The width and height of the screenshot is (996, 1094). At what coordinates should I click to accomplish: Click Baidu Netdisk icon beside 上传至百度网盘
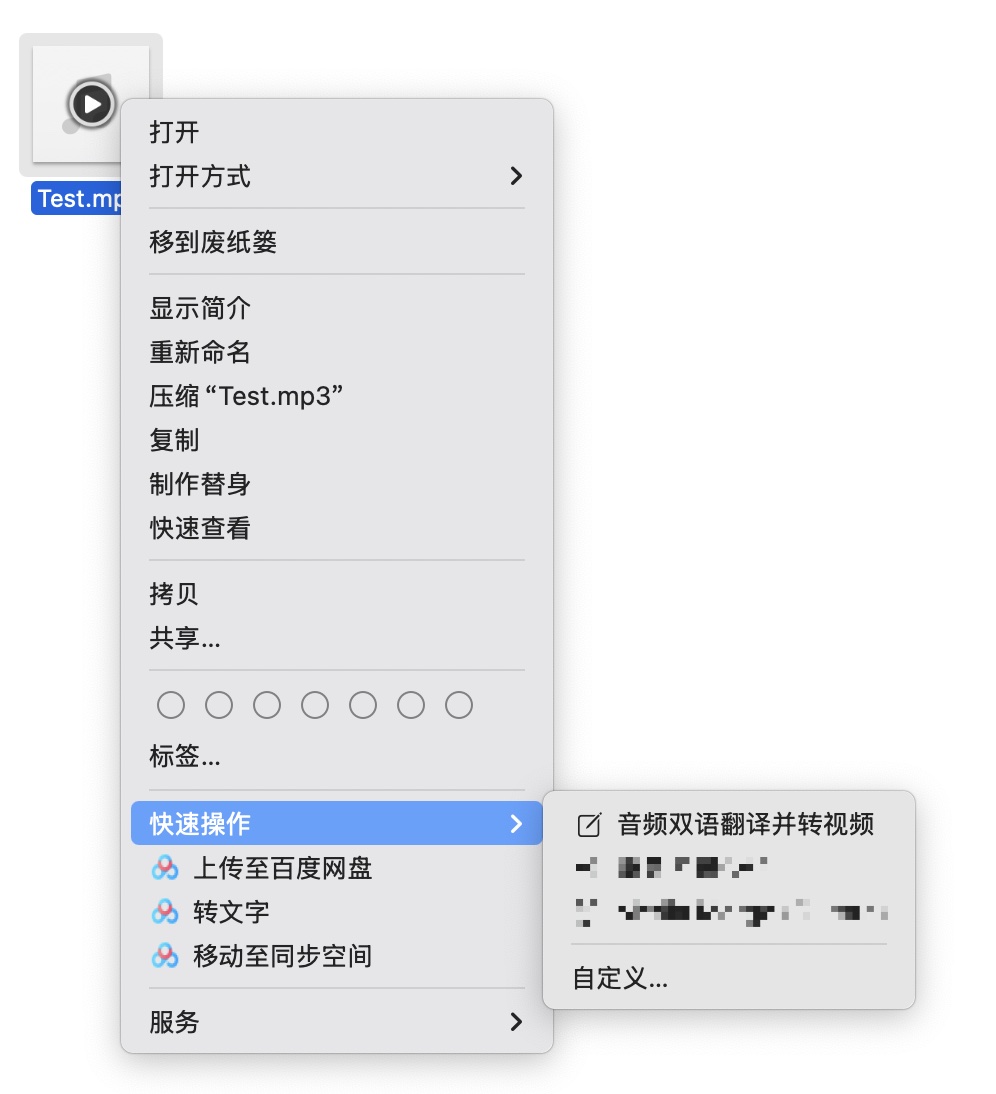click(164, 868)
